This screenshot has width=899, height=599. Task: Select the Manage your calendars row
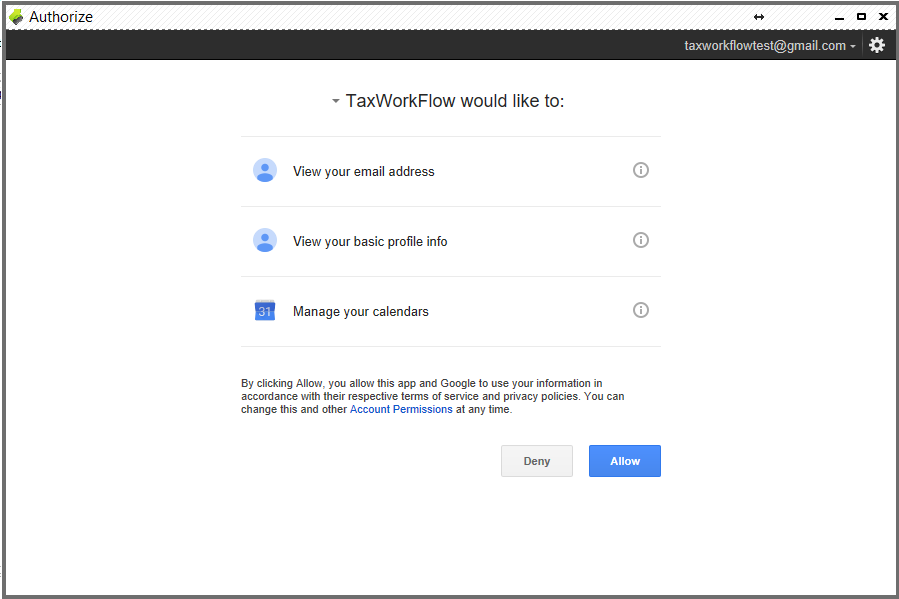pyautogui.click(x=451, y=311)
